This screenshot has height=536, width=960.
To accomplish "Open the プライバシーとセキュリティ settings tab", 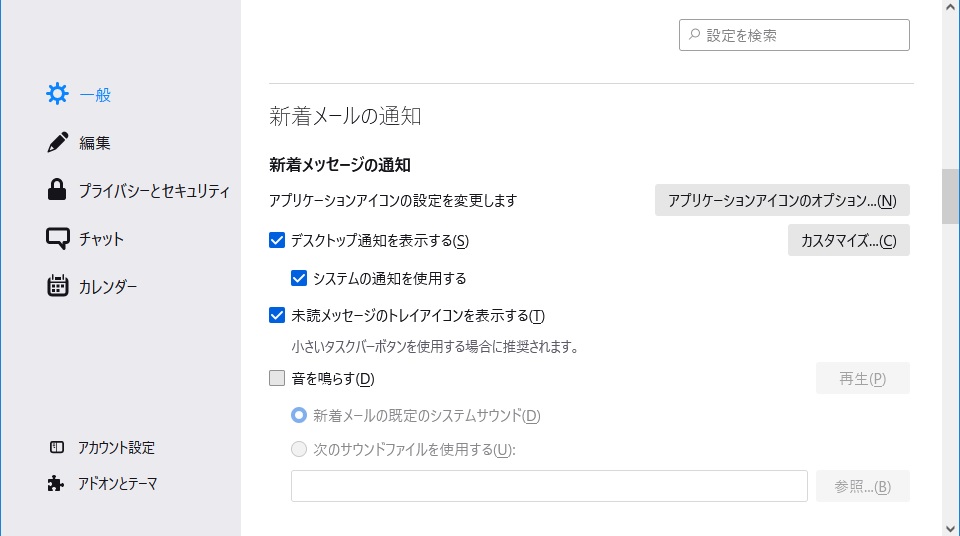I will [x=154, y=191].
